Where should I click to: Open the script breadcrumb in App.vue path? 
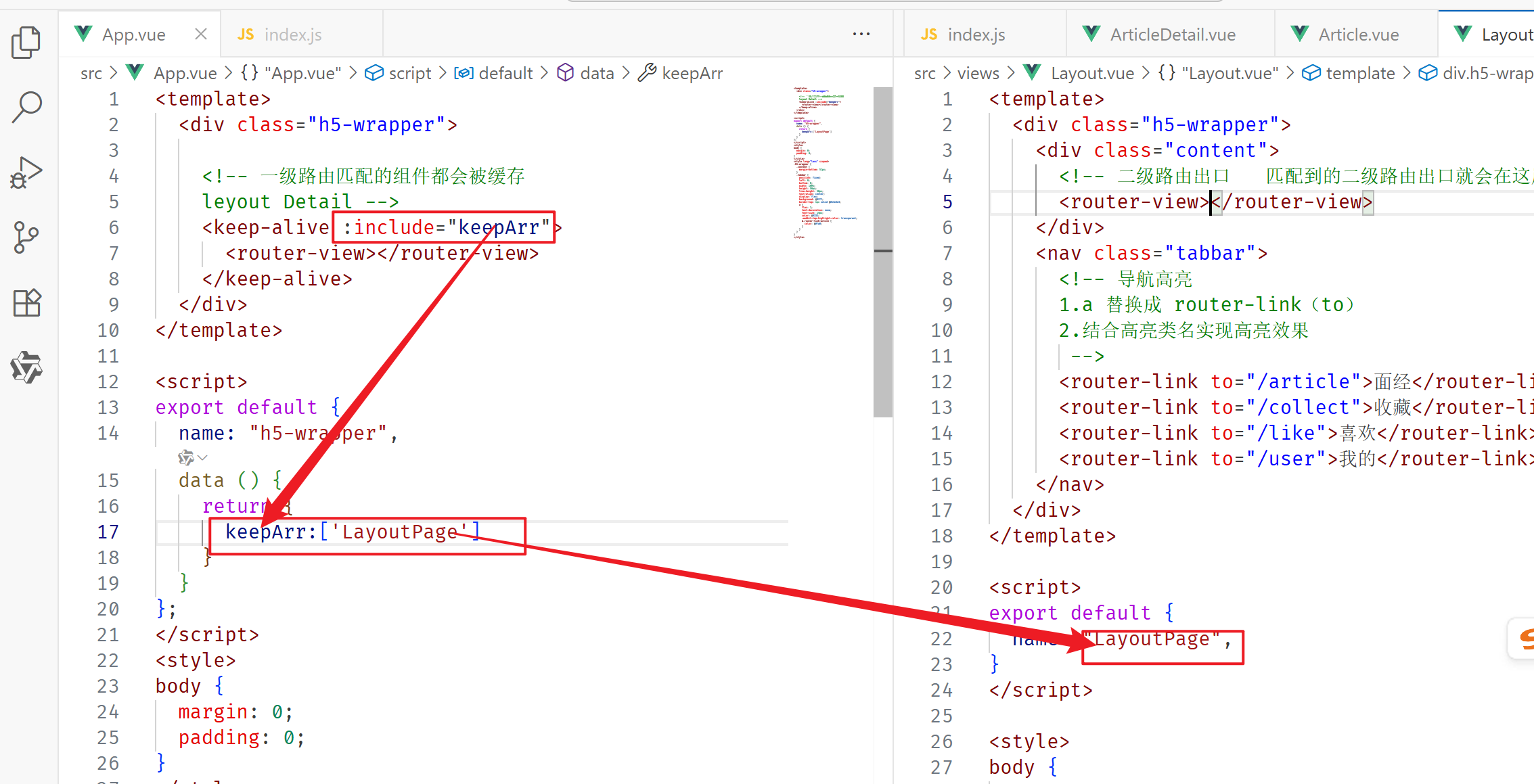tap(409, 73)
